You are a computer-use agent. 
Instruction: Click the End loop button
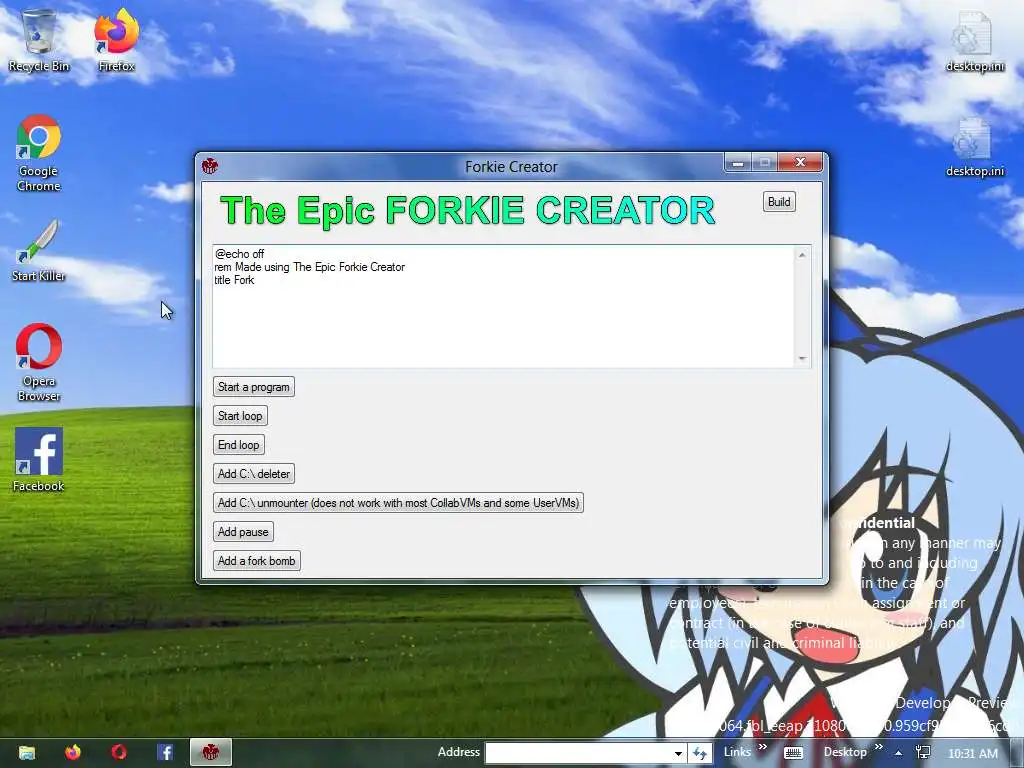[238, 445]
